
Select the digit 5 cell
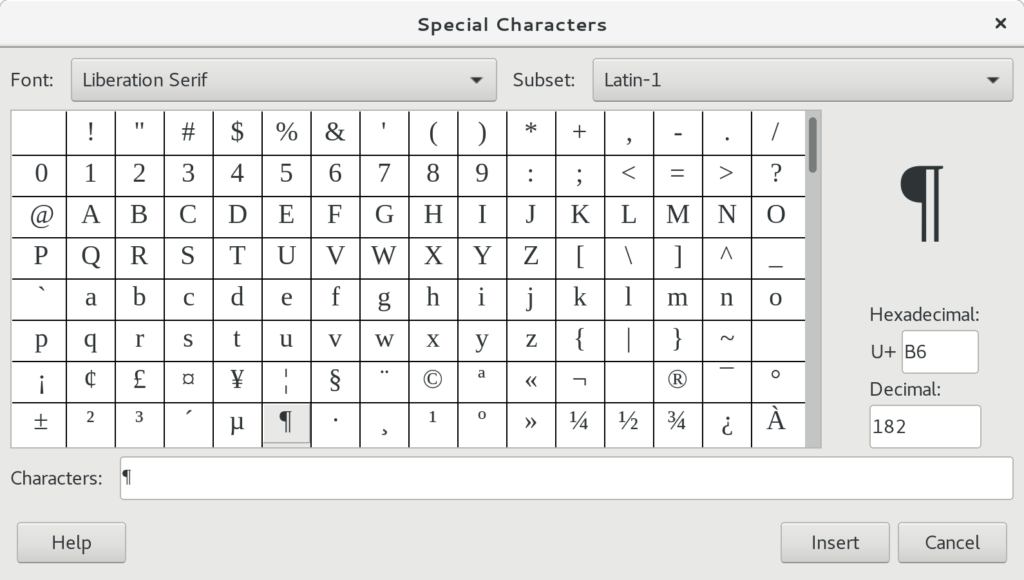pyautogui.click(x=286, y=175)
